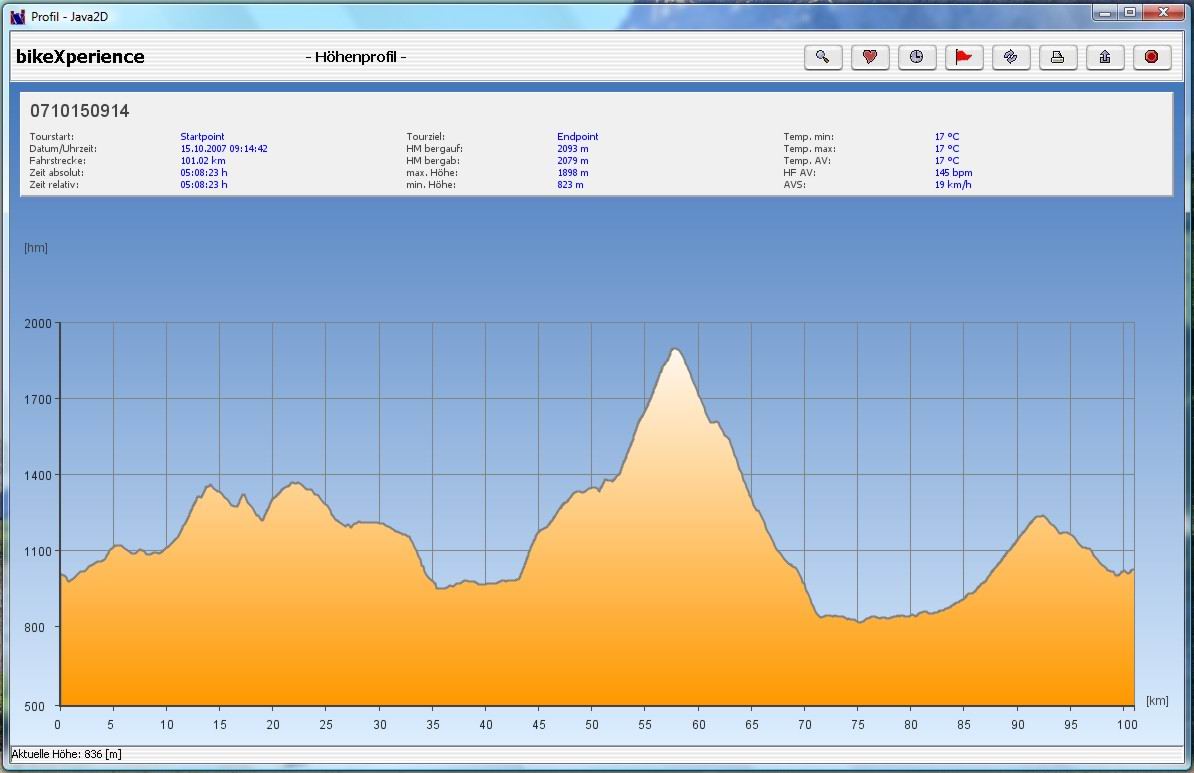1194x773 pixels.
Task: Maximize the Profil window
Action: [1129, 13]
